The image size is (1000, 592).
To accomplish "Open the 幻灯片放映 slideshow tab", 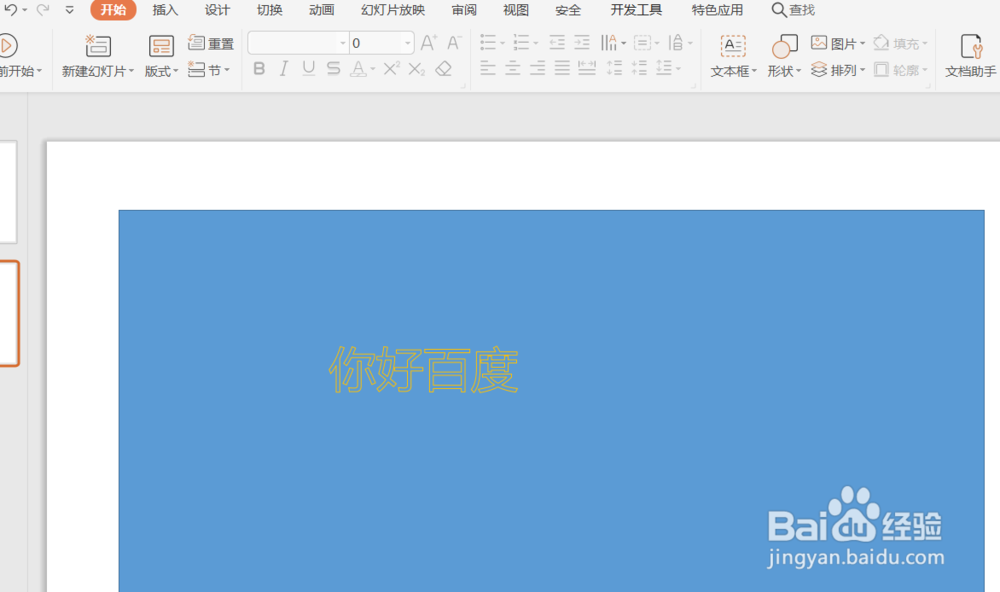I will (x=391, y=10).
